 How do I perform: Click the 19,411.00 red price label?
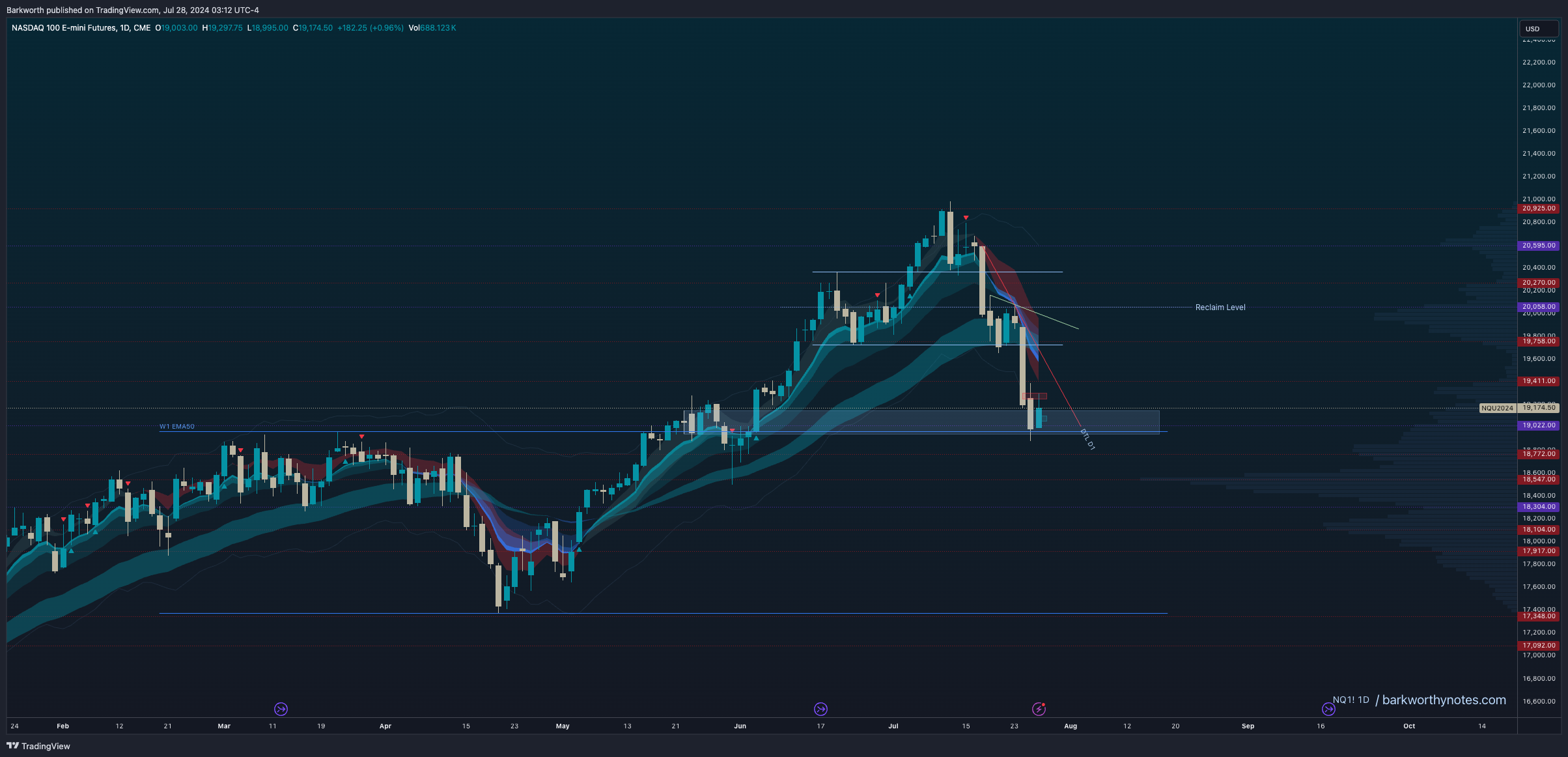pyautogui.click(x=1539, y=381)
